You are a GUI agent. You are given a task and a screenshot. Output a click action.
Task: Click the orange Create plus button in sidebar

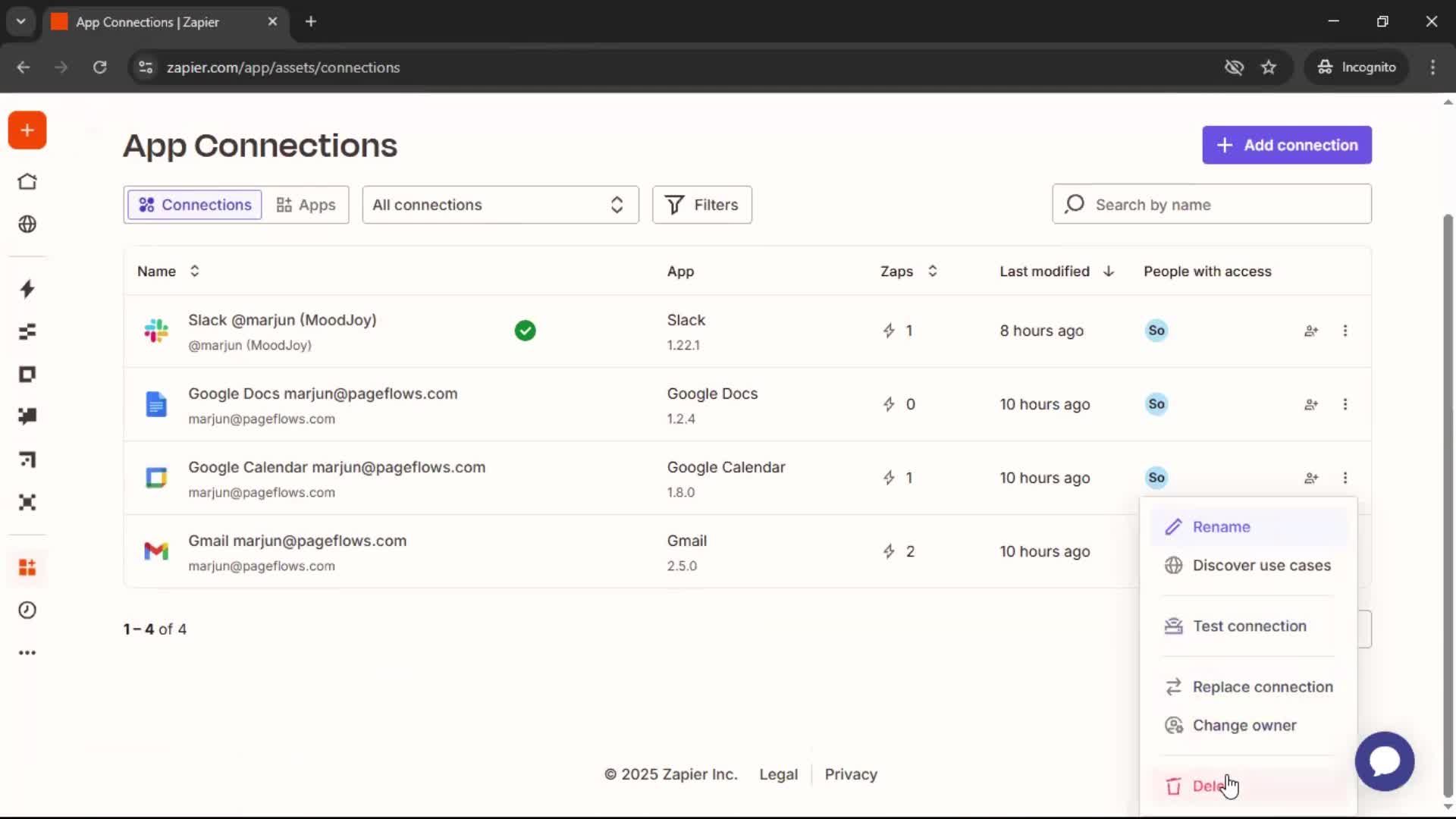point(27,130)
